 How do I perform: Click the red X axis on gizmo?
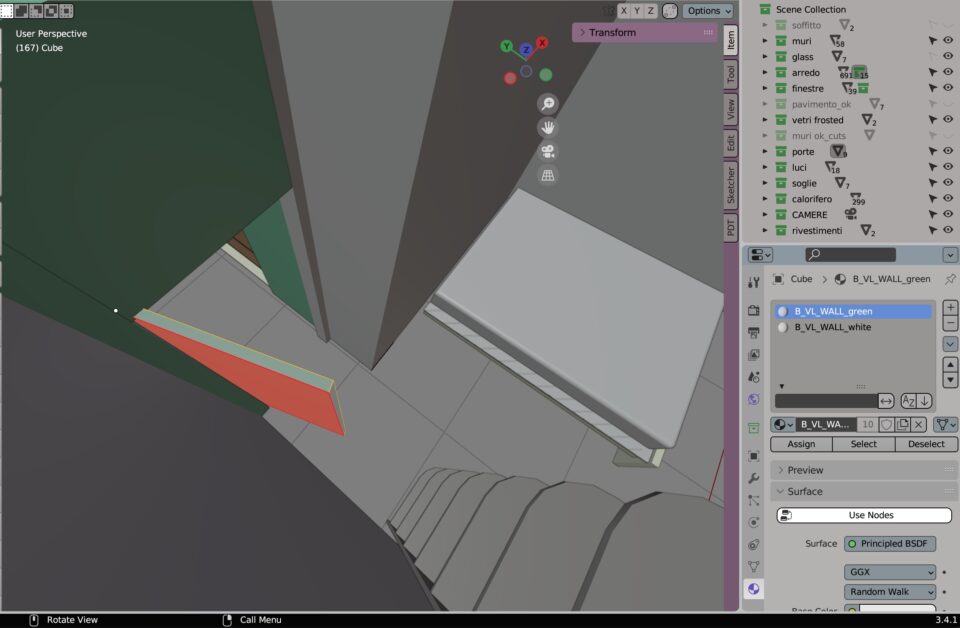542,44
